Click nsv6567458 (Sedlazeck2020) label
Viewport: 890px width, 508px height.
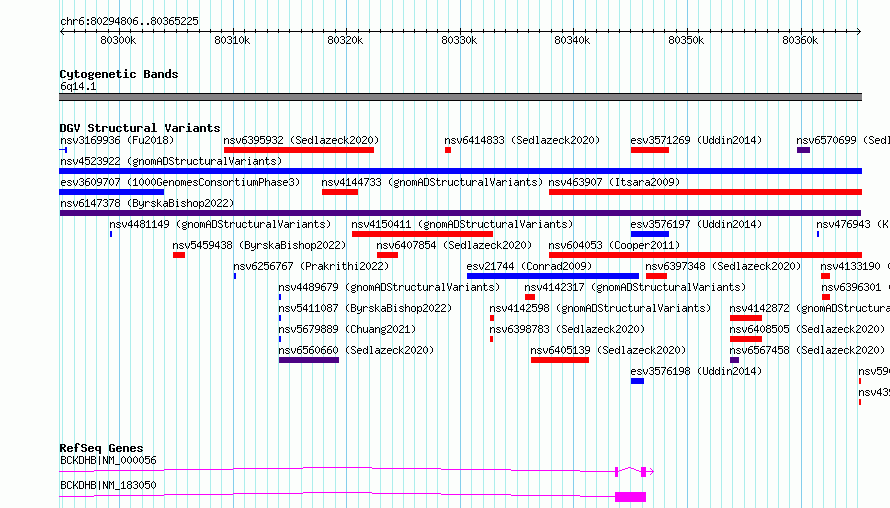(x=807, y=350)
